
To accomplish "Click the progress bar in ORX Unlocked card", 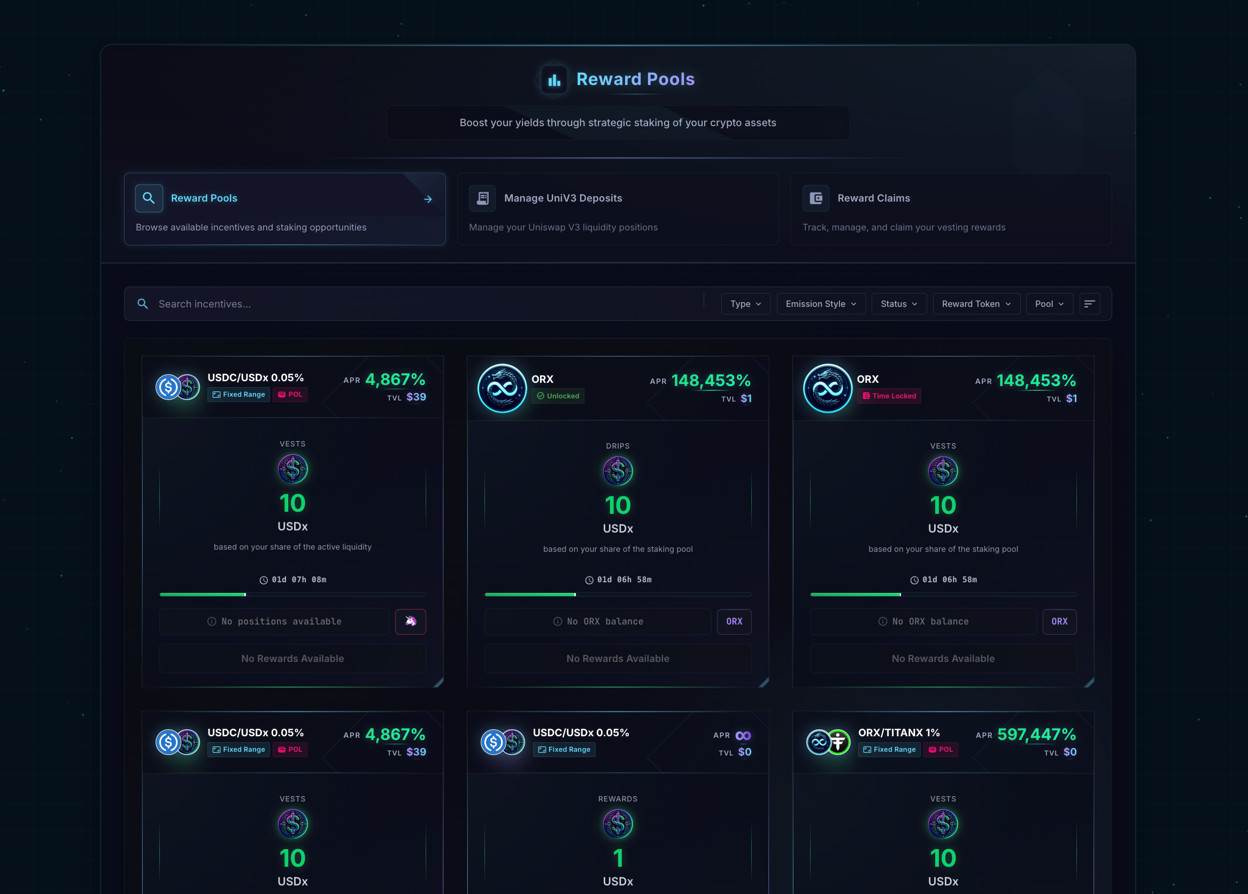I will tap(617, 595).
